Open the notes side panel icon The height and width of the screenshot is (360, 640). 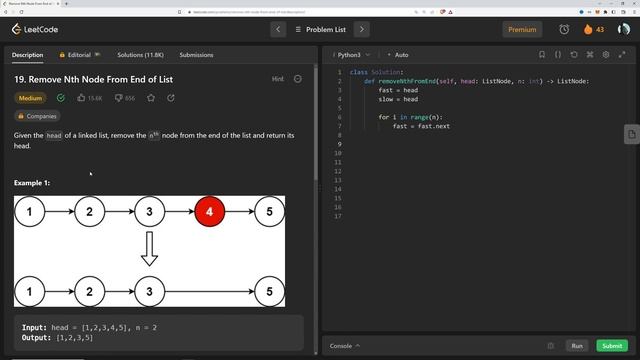[x=631, y=134]
